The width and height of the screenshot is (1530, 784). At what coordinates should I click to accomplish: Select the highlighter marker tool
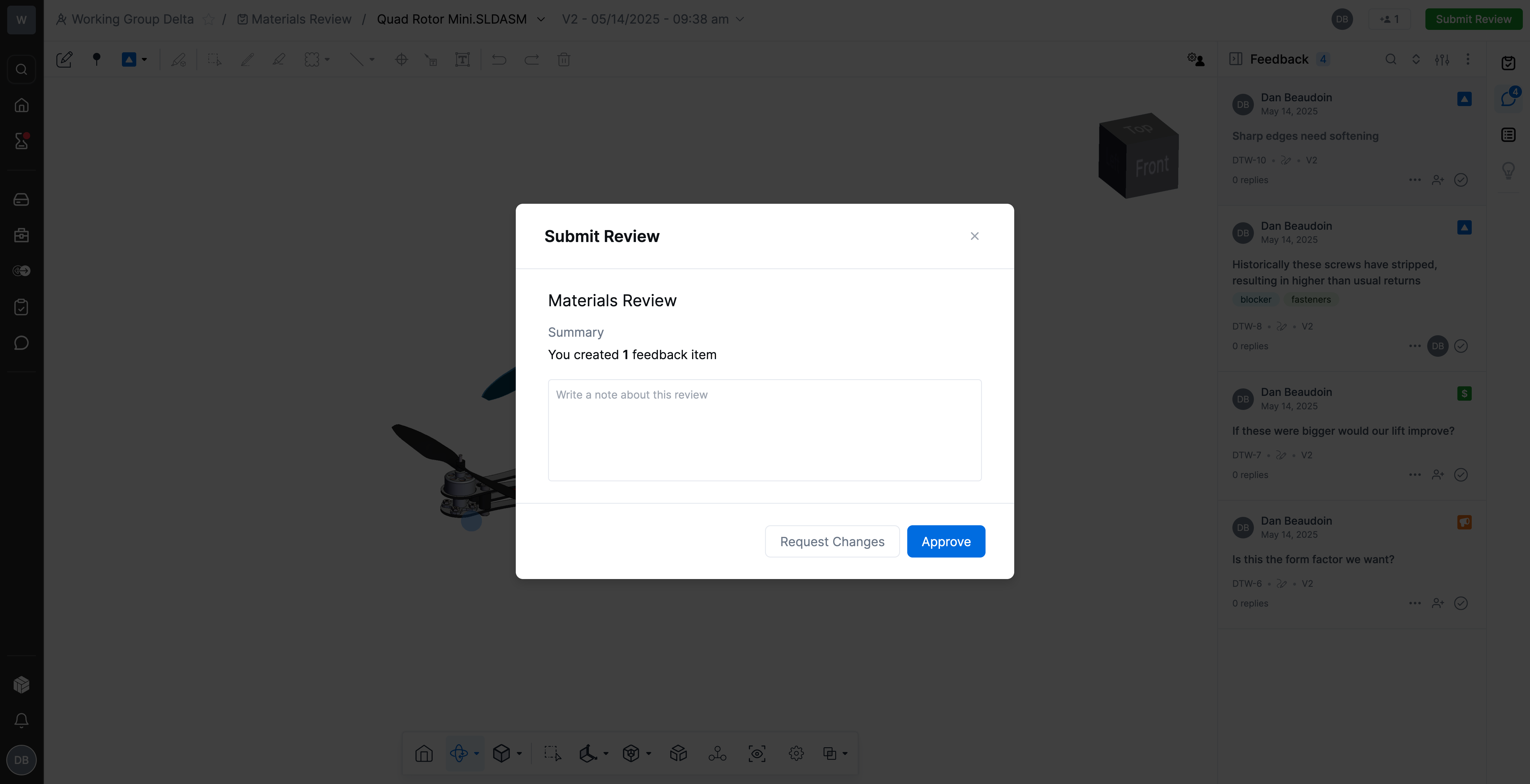279,59
